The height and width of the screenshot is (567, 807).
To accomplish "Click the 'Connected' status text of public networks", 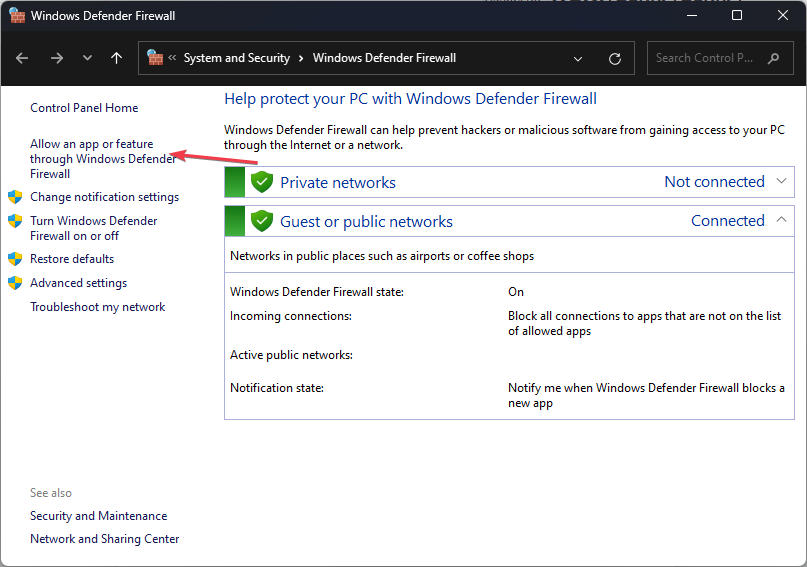I will click(728, 220).
